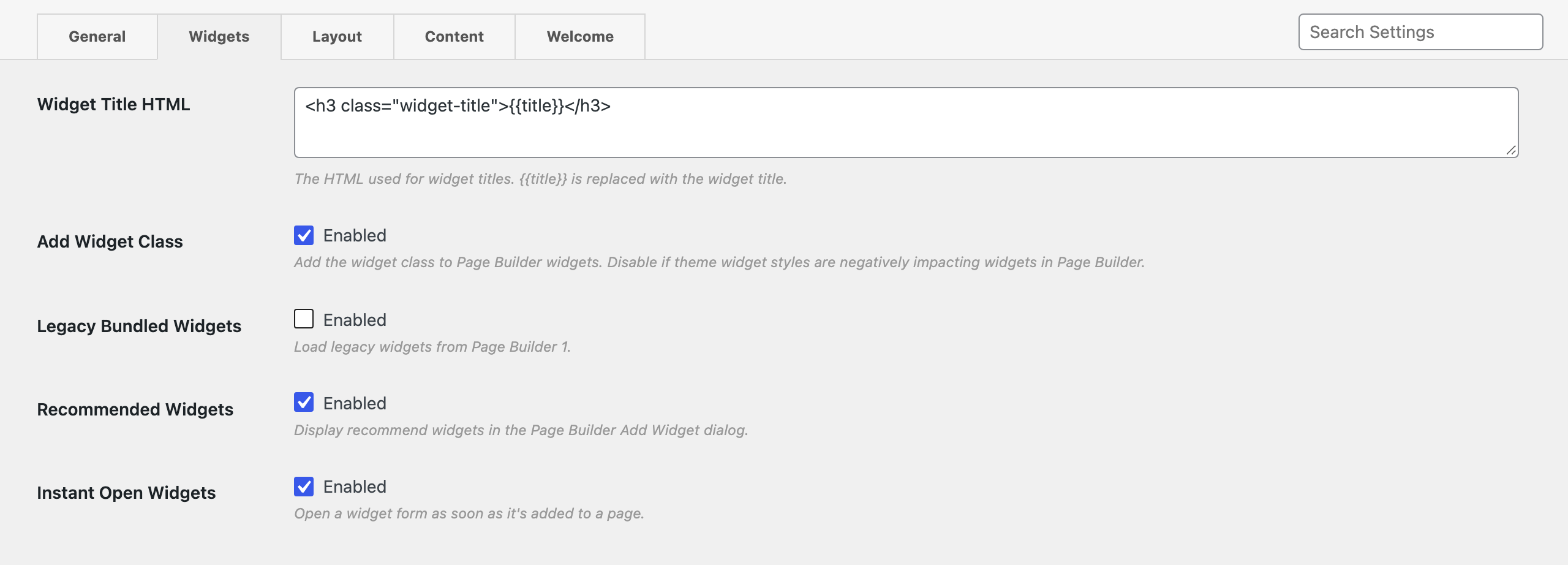
Task: Click inside the Widget Title HTML textarea
Action: coord(906,123)
